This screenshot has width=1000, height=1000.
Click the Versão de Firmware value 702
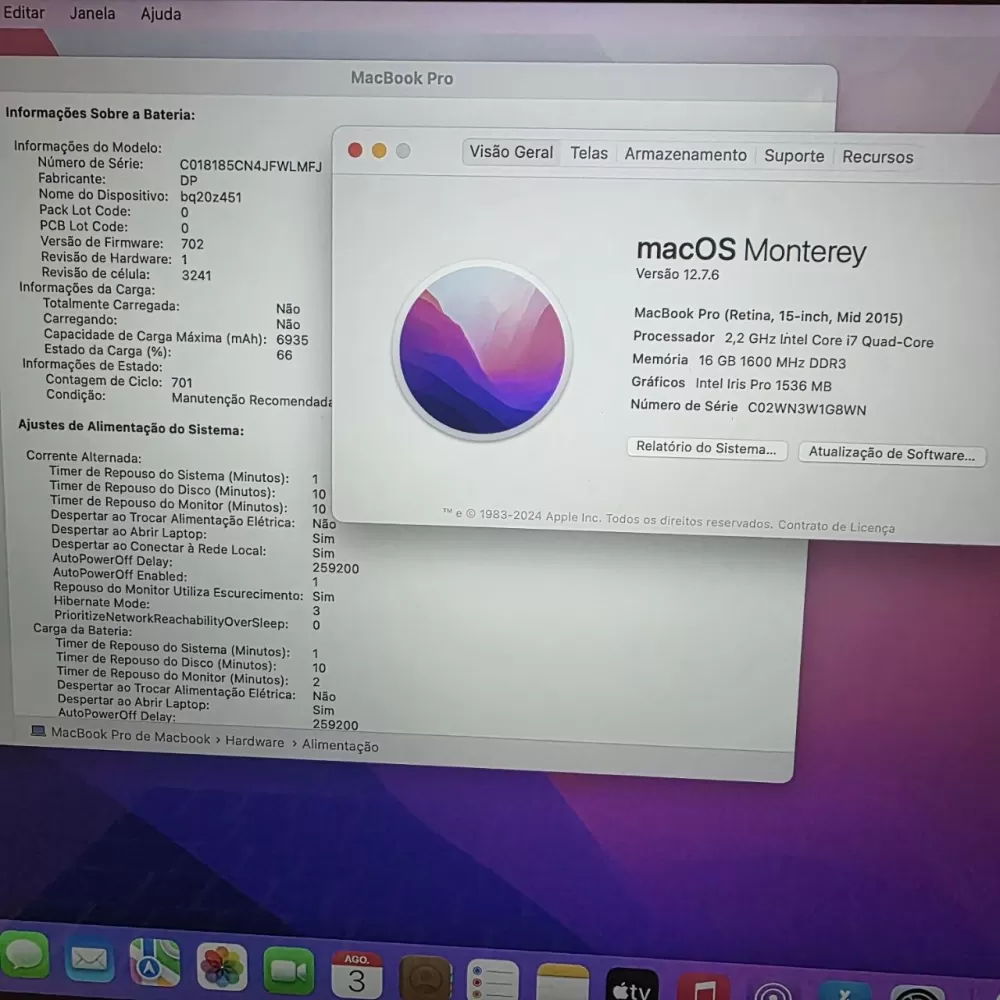(192, 244)
